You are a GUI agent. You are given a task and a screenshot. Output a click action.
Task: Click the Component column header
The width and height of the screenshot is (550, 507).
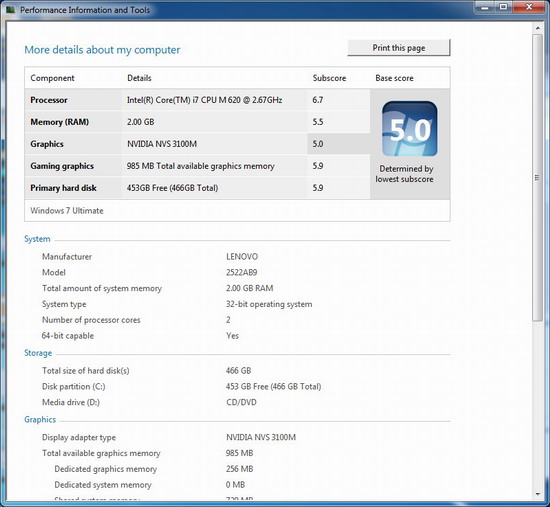(x=52, y=78)
